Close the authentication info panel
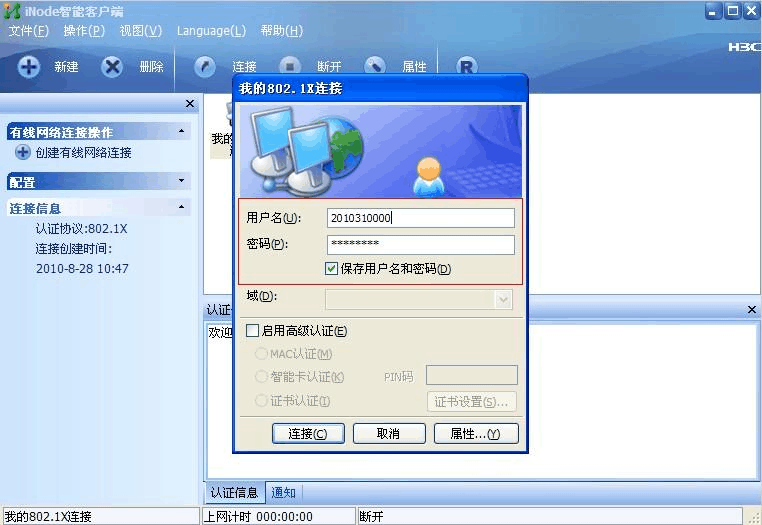This screenshot has width=762, height=525. pos(751,309)
